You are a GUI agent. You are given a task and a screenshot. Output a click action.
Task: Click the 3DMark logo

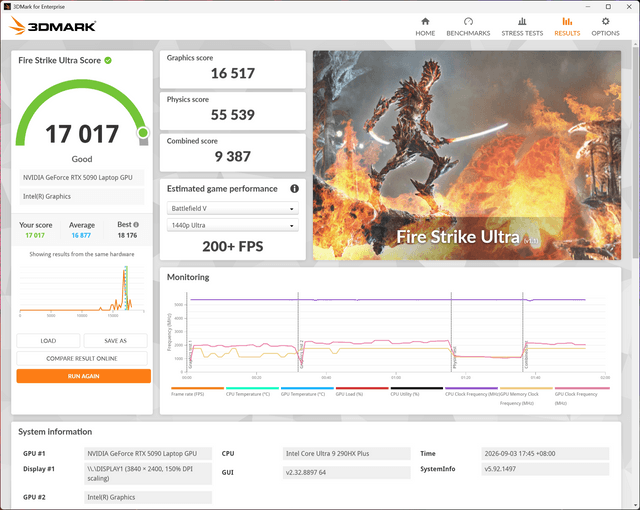pyautogui.click(x=52, y=26)
